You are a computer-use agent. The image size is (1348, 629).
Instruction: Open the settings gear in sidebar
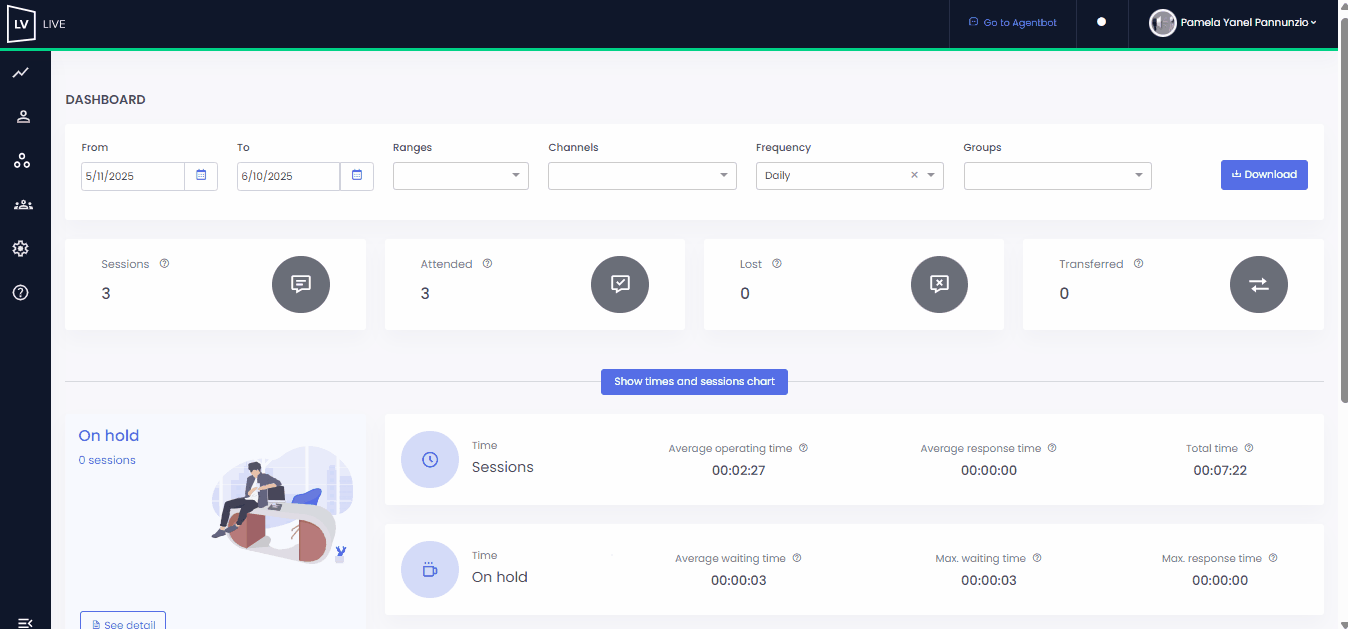coord(20,248)
